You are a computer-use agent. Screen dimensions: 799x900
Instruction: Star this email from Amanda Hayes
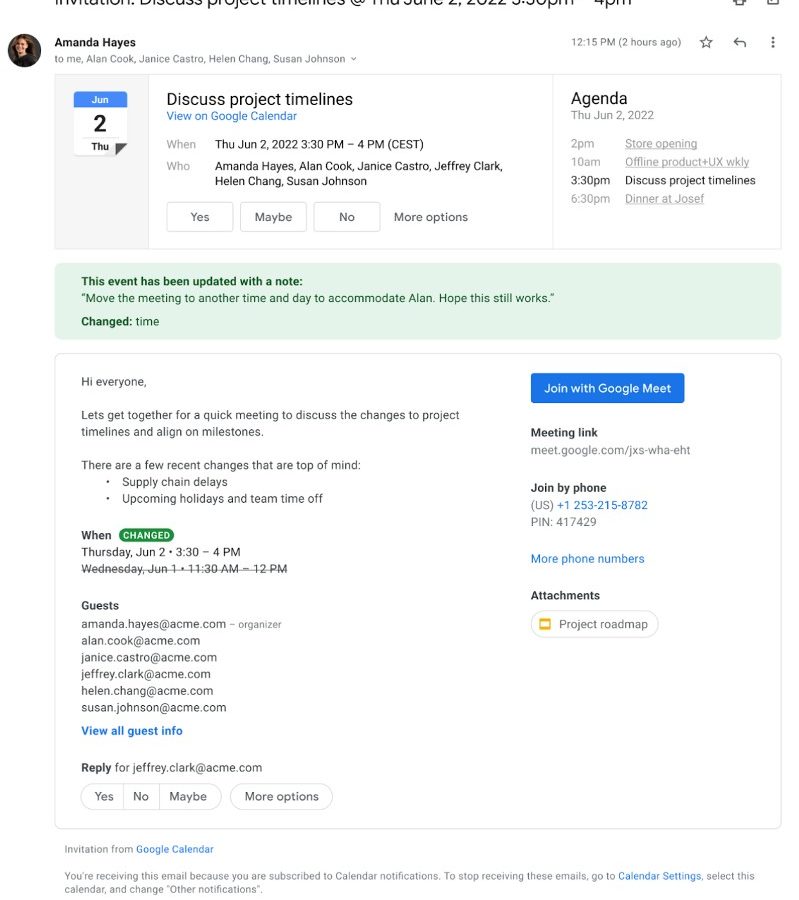click(706, 42)
